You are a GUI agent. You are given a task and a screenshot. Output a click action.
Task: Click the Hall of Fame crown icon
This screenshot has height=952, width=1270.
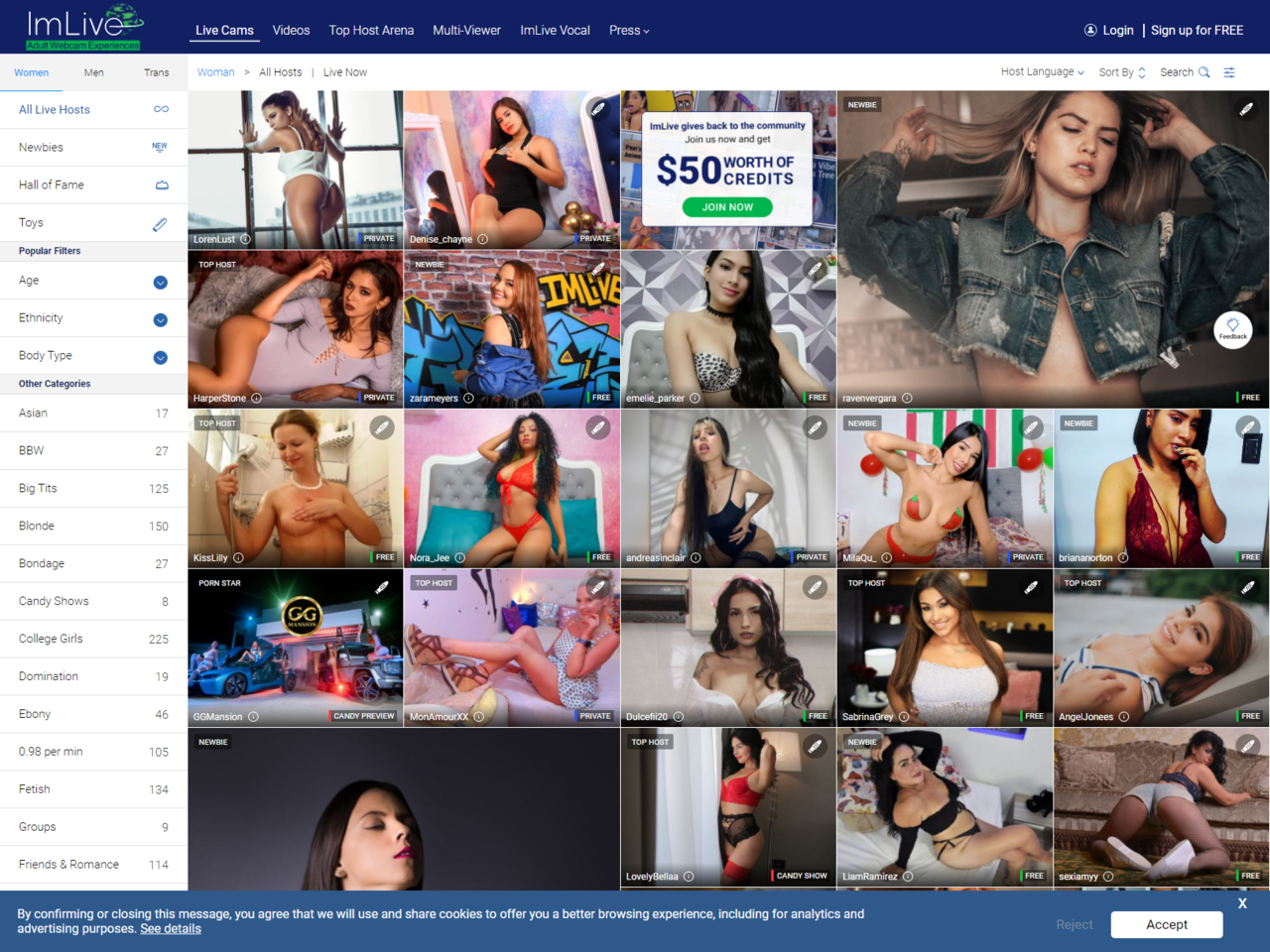tap(162, 185)
